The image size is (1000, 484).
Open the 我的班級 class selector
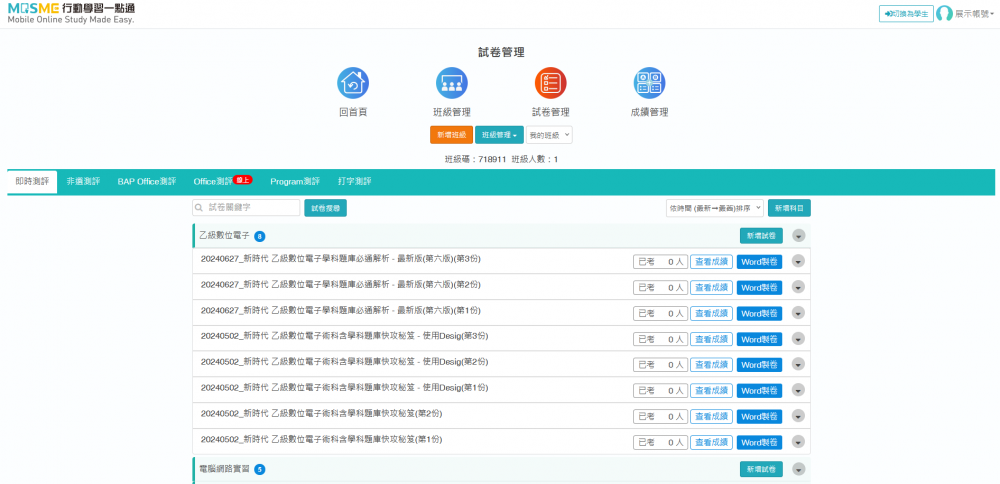pyautogui.click(x=549, y=134)
